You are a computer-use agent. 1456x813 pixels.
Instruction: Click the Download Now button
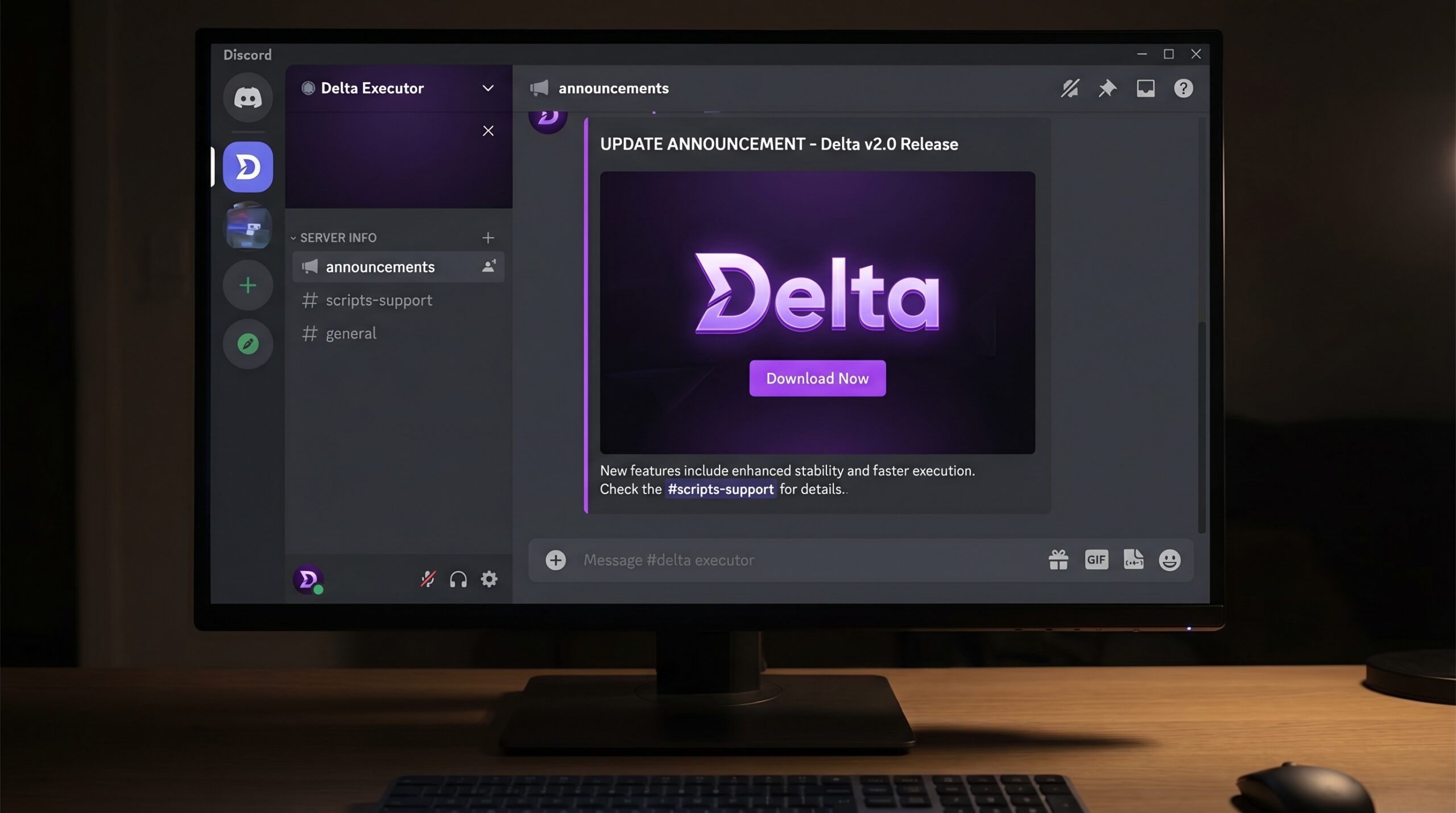pyautogui.click(x=817, y=378)
